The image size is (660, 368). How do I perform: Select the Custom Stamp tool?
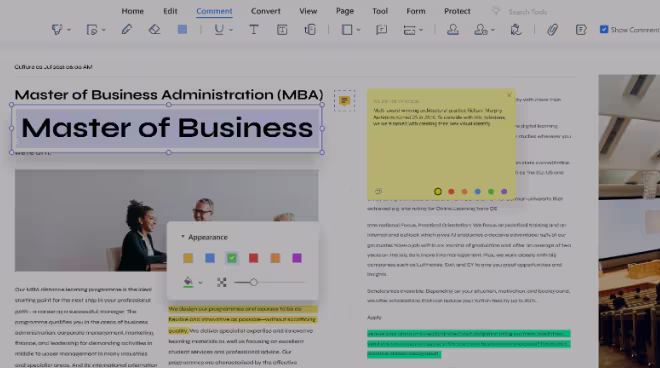click(480, 29)
